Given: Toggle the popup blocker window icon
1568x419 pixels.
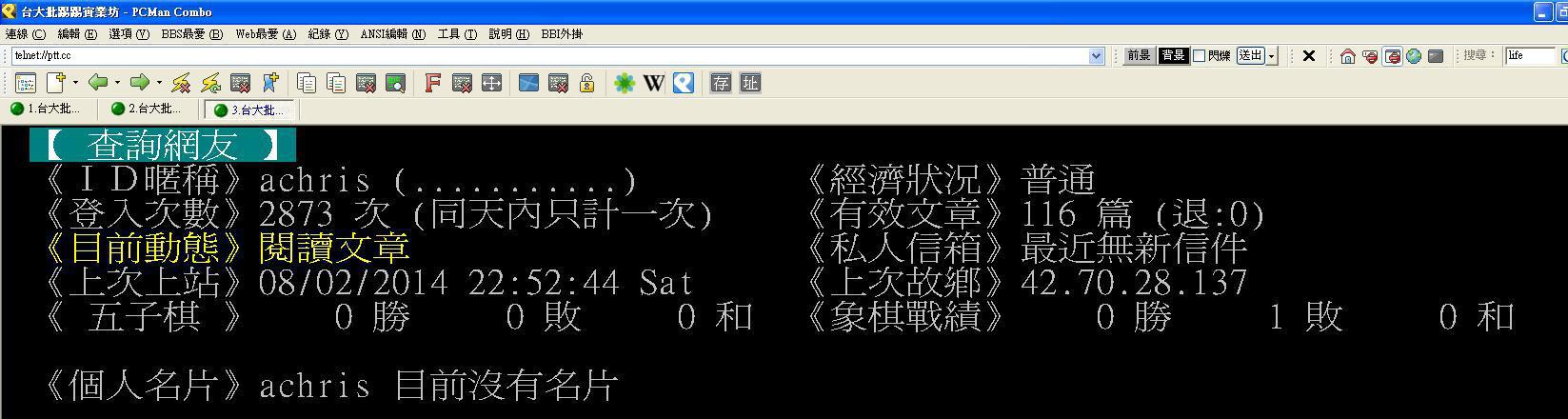Looking at the screenshot, I should pyautogui.click(x=1392, y=56).
